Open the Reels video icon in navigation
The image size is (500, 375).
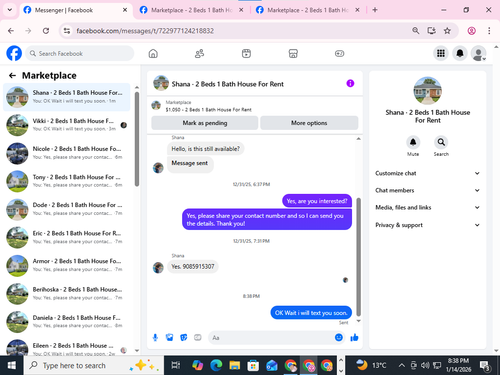tap(246, 53)
